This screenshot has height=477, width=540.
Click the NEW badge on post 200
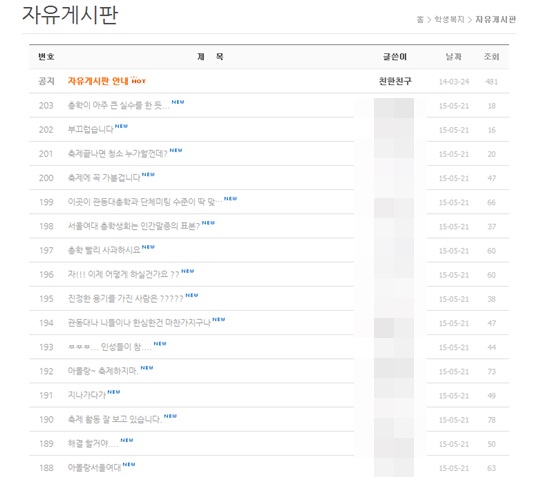pyautogui.click(x=148, y=174)
